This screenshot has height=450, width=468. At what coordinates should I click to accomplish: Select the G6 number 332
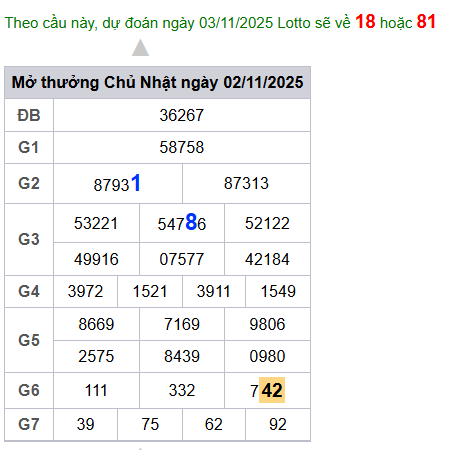point(182,390)
